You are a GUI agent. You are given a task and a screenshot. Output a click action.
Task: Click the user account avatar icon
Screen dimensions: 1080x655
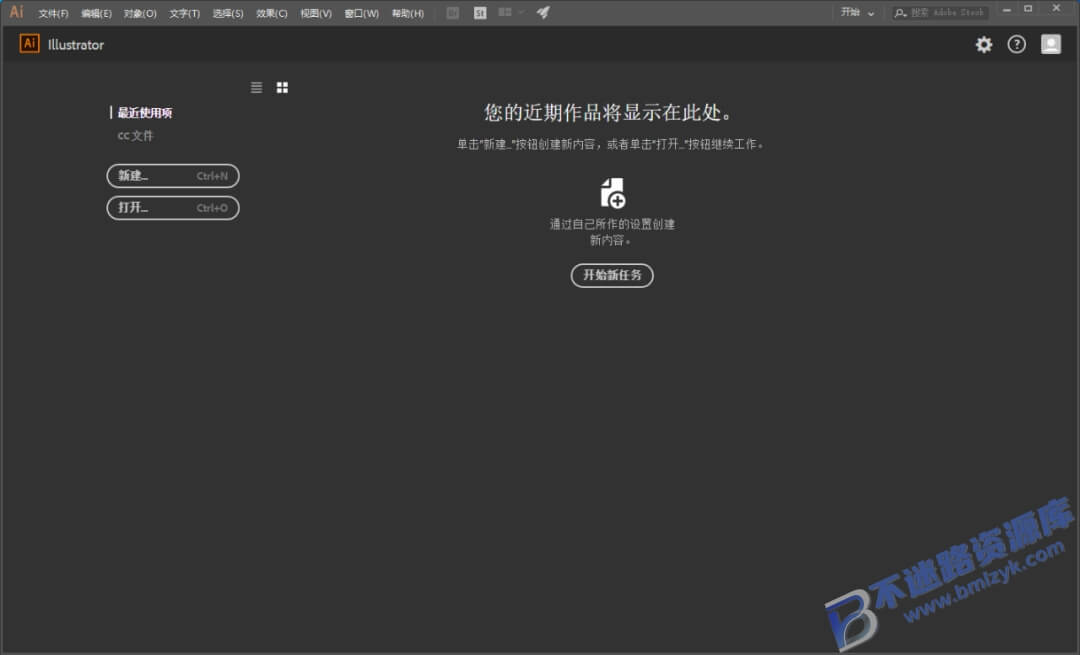point(1050,44)
